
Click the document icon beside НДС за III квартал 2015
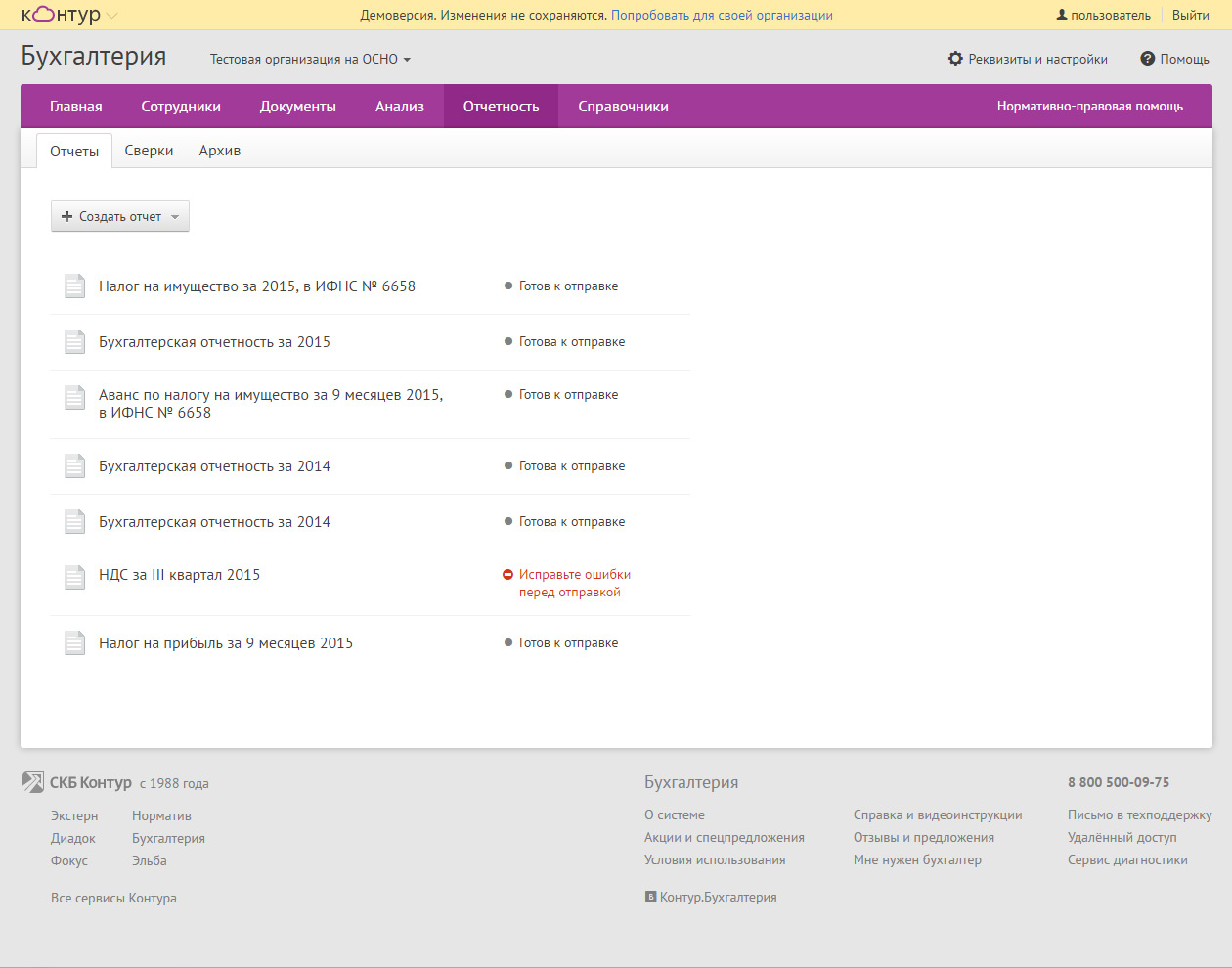tap(74, 577)
